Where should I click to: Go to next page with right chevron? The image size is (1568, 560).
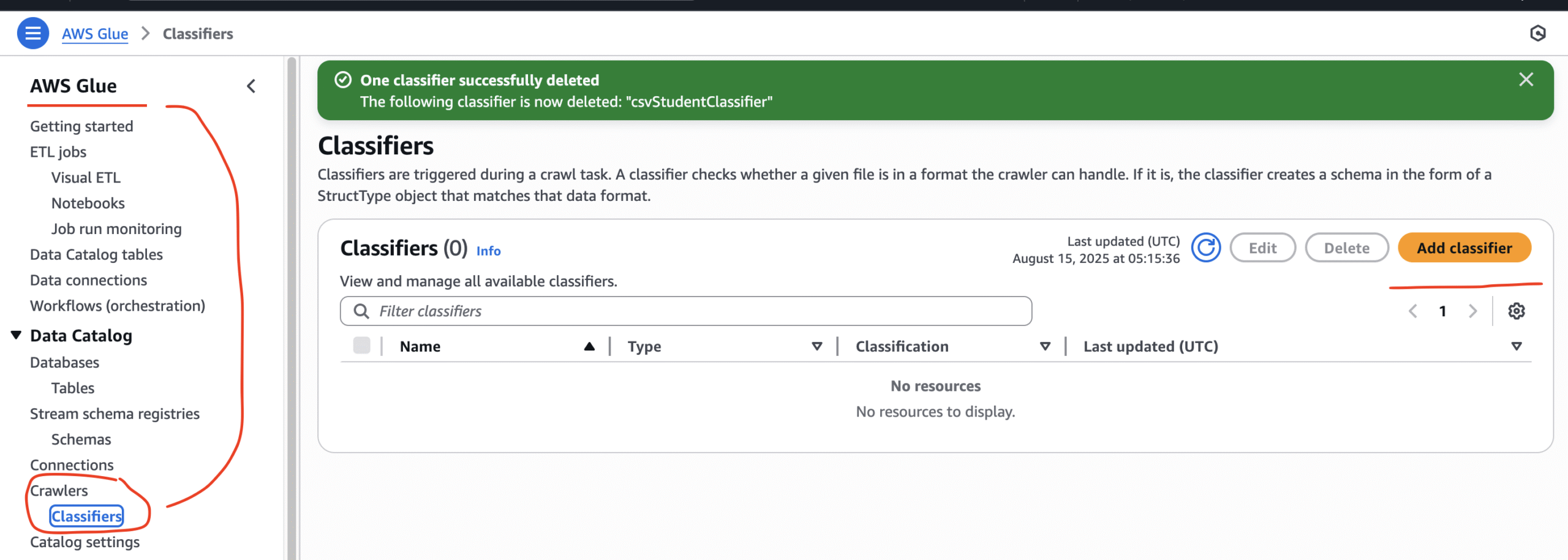click(x=1472, y=311)
